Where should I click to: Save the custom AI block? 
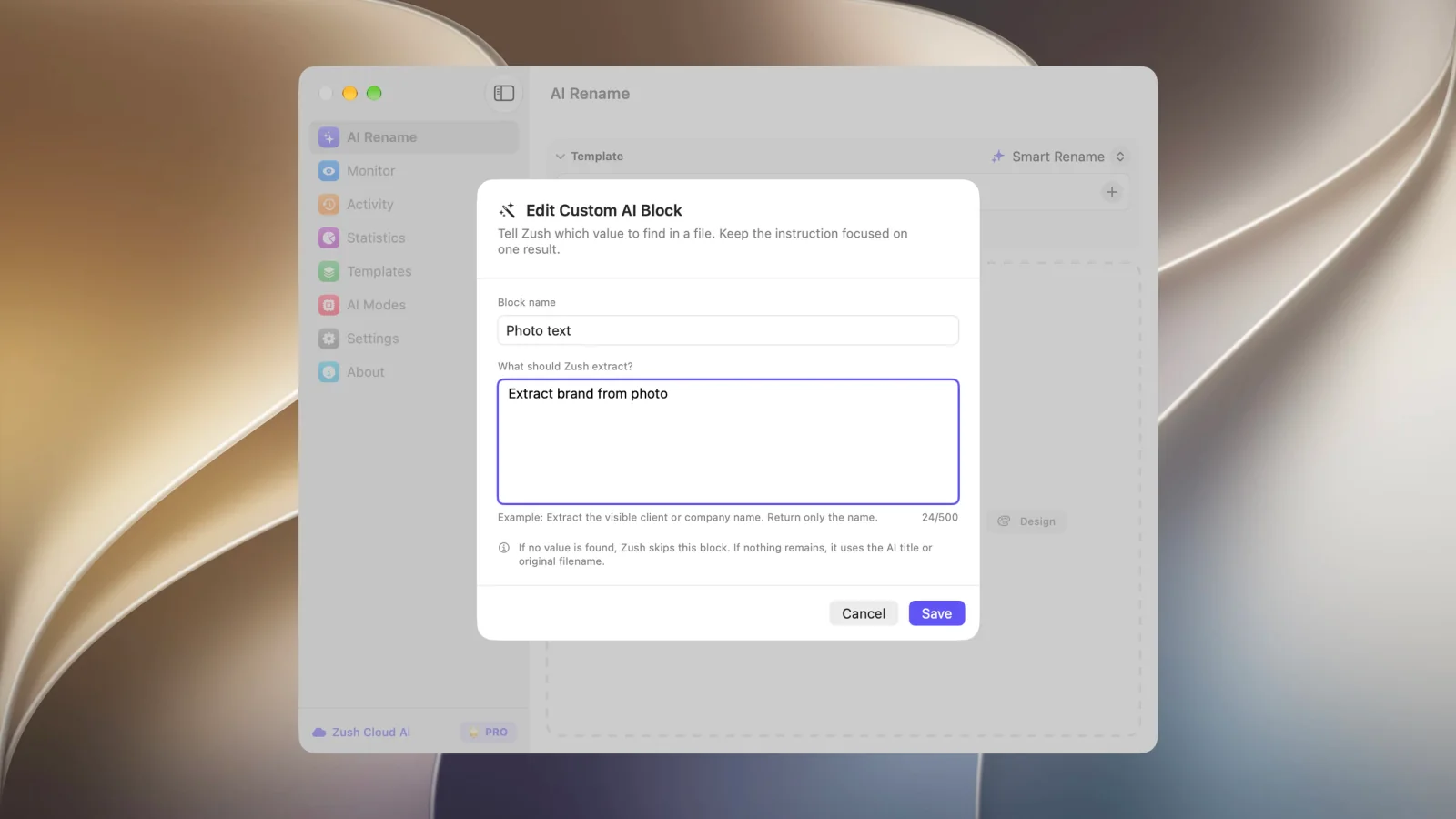point(936,613)
